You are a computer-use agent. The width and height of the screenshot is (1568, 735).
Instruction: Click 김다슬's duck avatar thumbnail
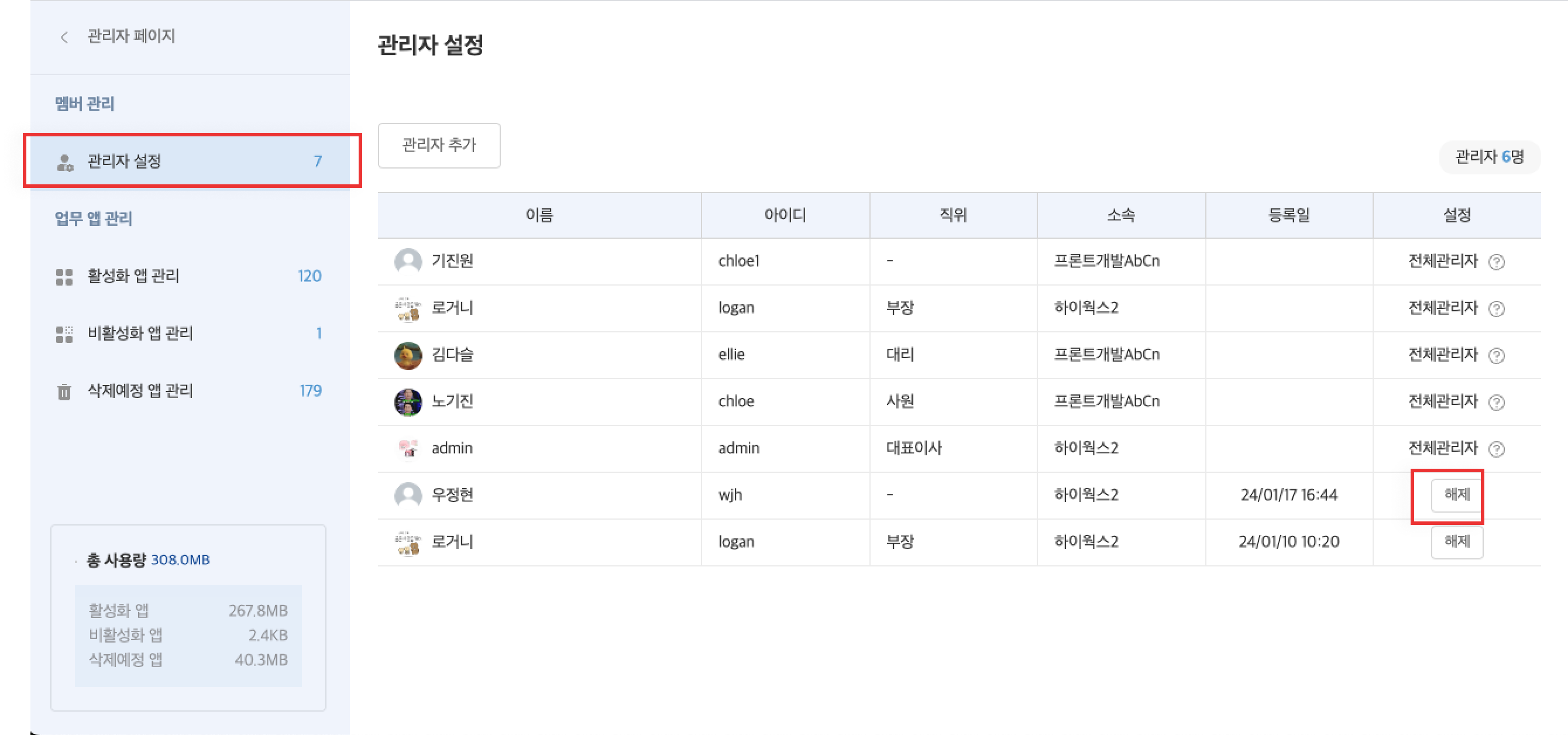pyautogui.click(x=408, y=355)
